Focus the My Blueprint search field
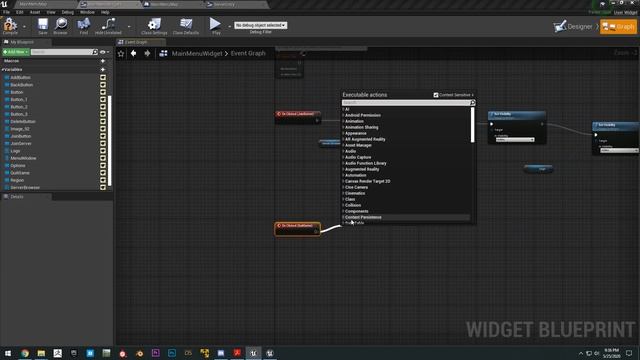The width and height of the screenshot is (640, 360). pyautogui.click(x=62, y=52)
